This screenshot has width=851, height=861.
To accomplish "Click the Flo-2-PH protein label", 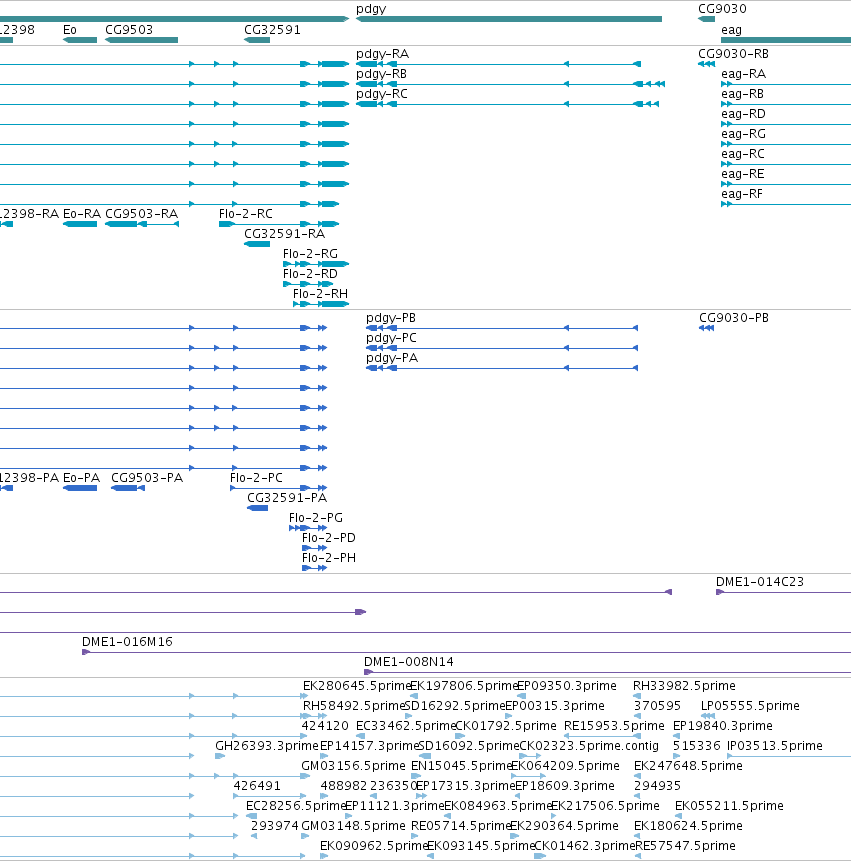I will pos(328,558).
